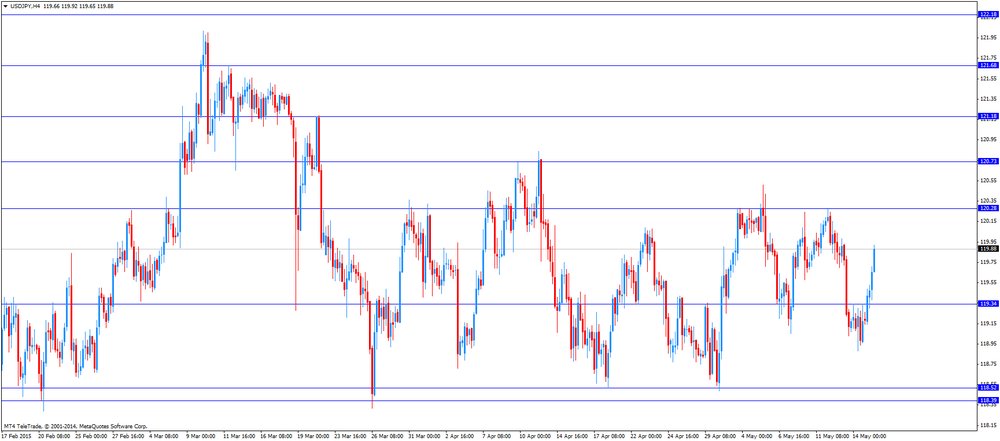Select the 119.34 price level label
This screenshot has width=1000, height=441.
[988, 304]
